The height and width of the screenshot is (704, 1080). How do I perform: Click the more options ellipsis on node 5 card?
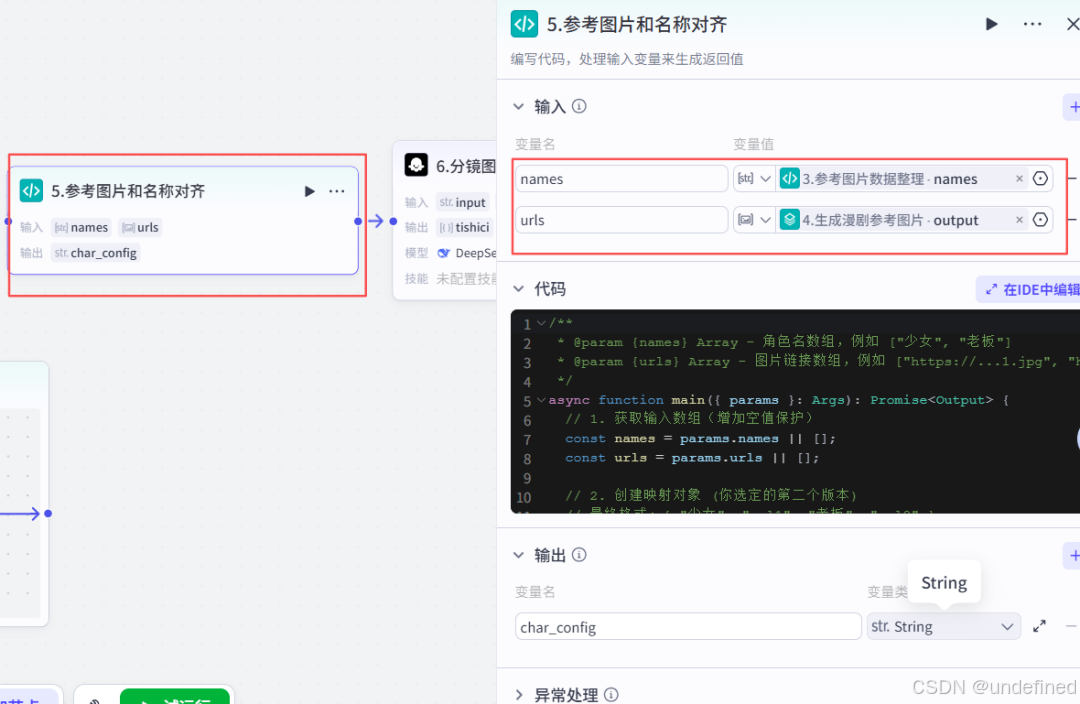click(337, 190)
